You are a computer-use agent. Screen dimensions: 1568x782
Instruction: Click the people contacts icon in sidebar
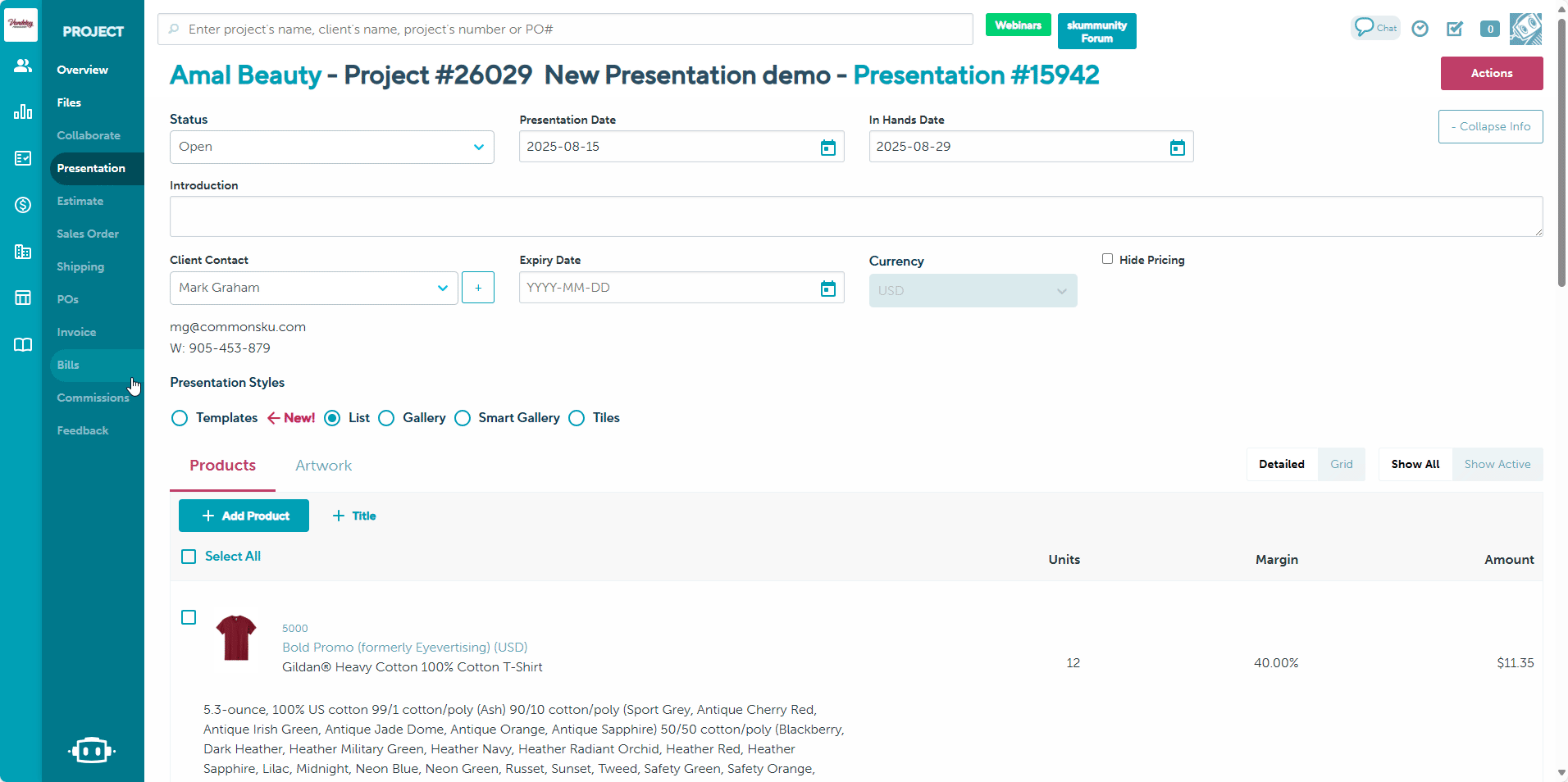click(23, 66)
